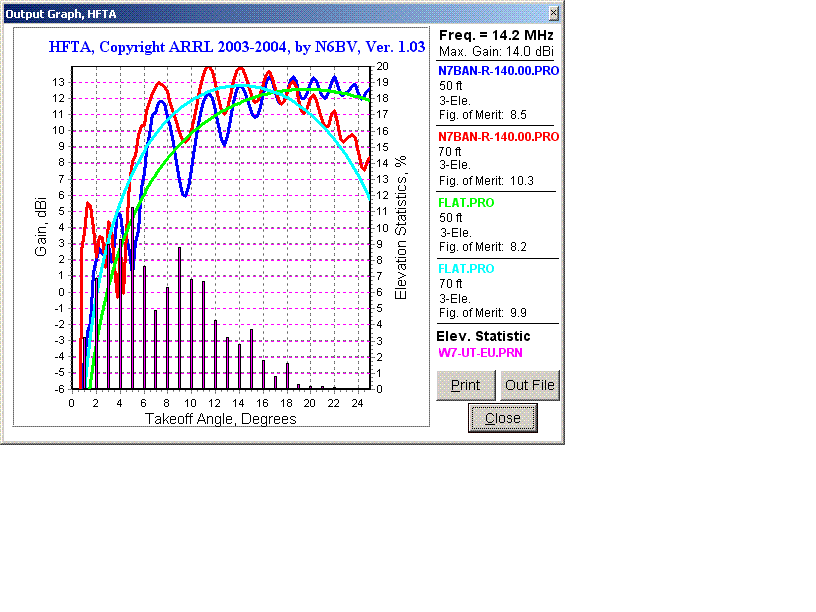This screenshot has height=612, width=816.
Task: Click the 'Elevation Statistics, %' axis label
Action: coord(401,227)
